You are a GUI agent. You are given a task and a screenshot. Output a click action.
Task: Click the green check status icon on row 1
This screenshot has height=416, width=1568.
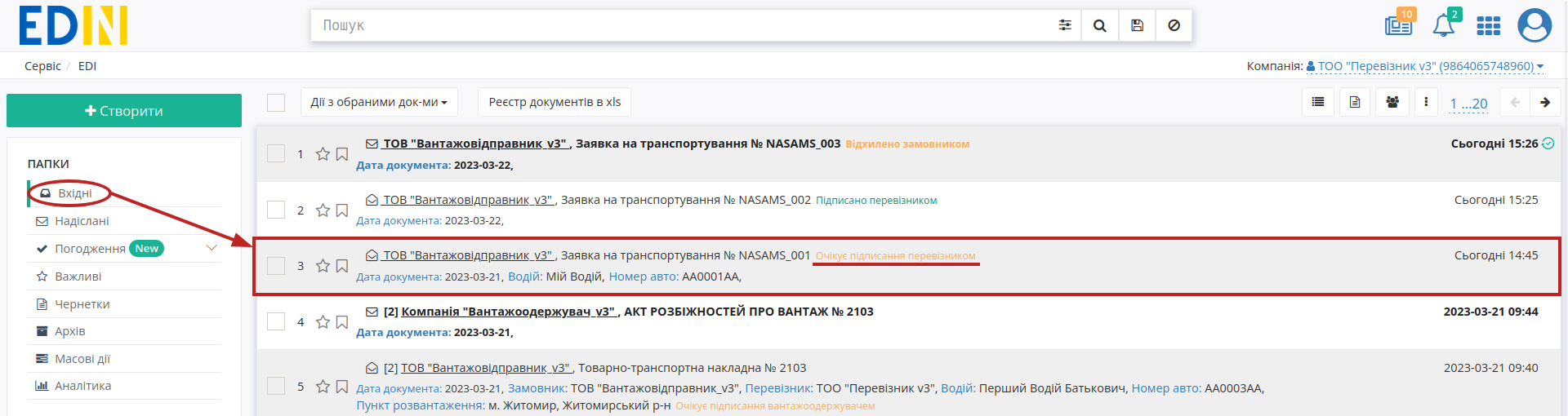pos(1548,144)
